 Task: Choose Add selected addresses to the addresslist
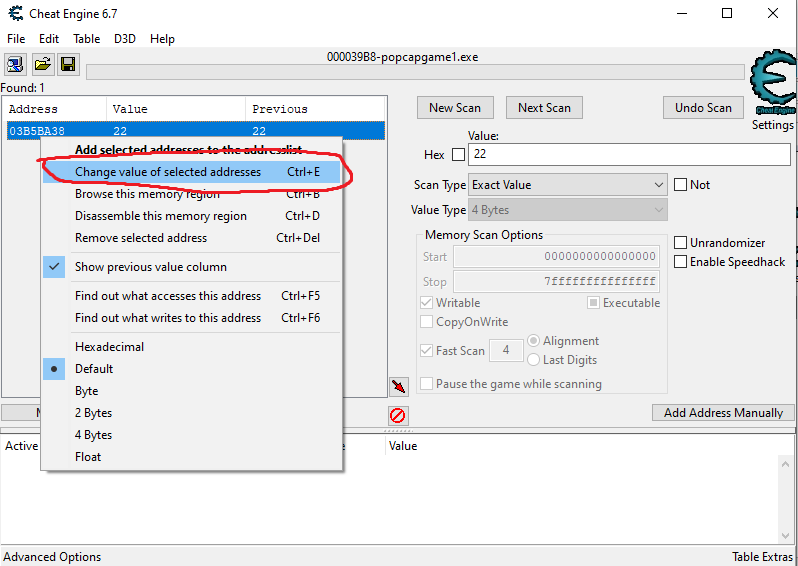click(x=191, y=150)
